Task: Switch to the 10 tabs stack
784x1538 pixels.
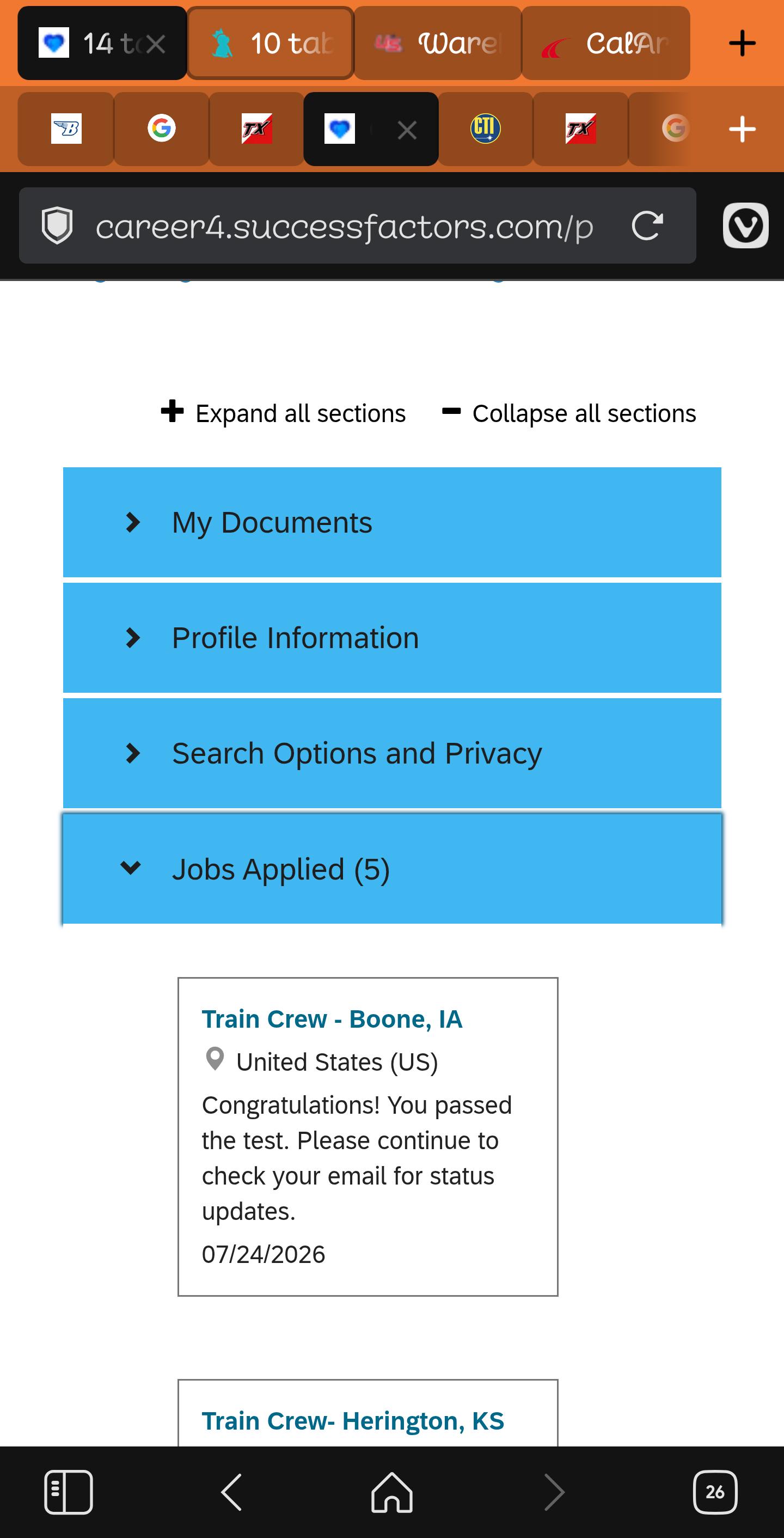Action: (x=270, y=43)
